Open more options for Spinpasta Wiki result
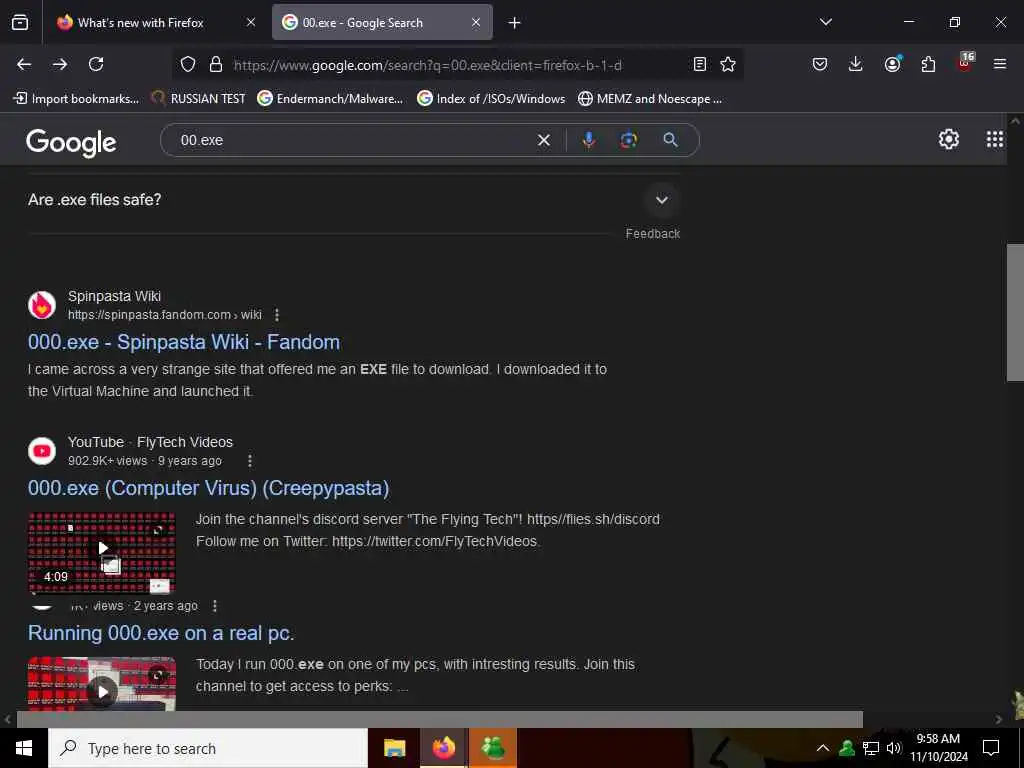Viewport: 1024px width, 768px height. point(277,315)
